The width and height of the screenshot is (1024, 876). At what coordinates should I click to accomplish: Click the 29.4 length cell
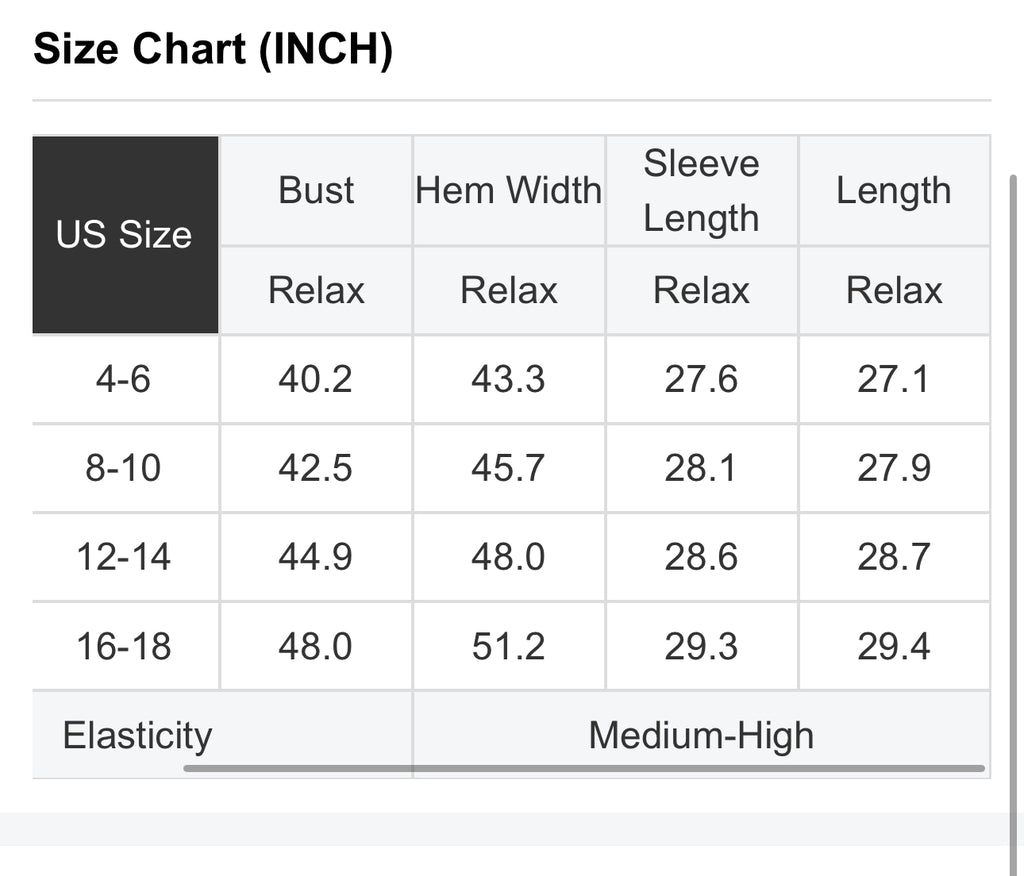894,646
